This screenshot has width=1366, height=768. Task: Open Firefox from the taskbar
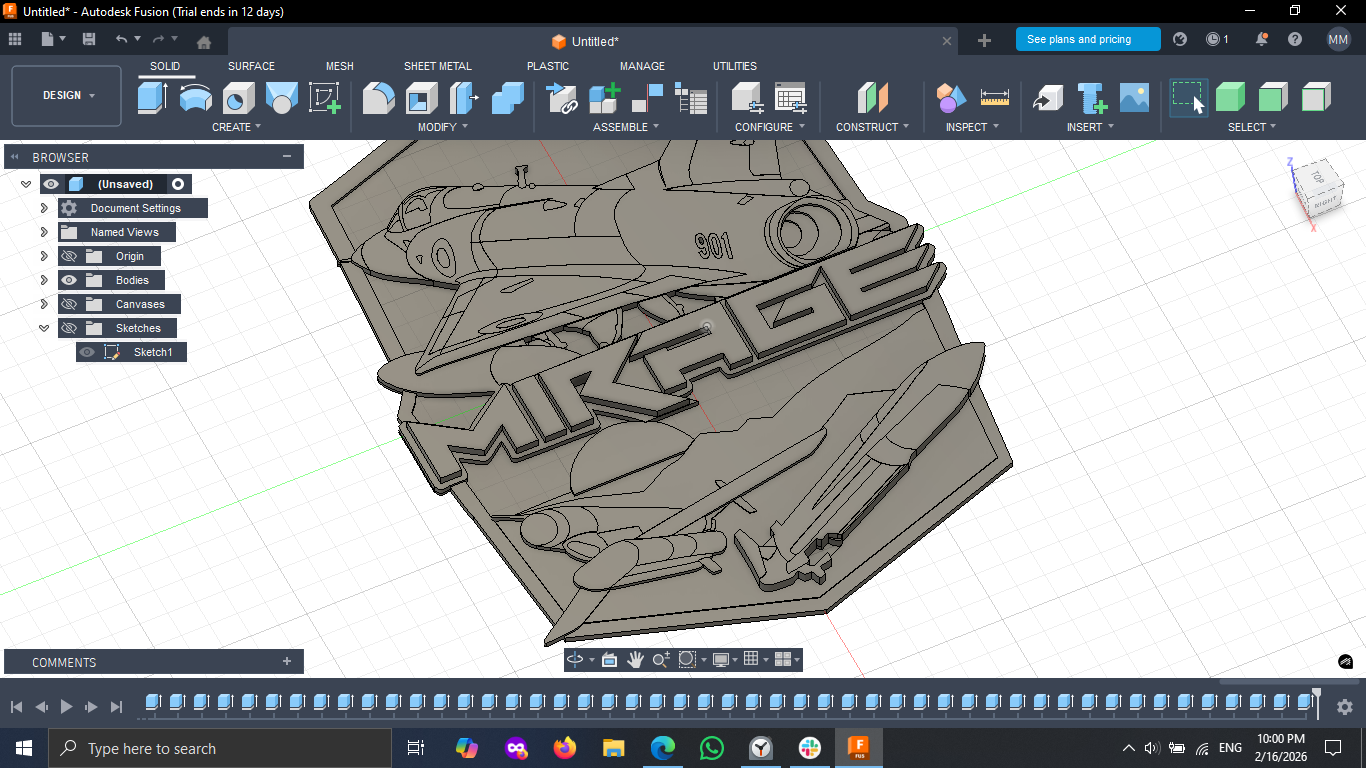click(x=565, y=748)
